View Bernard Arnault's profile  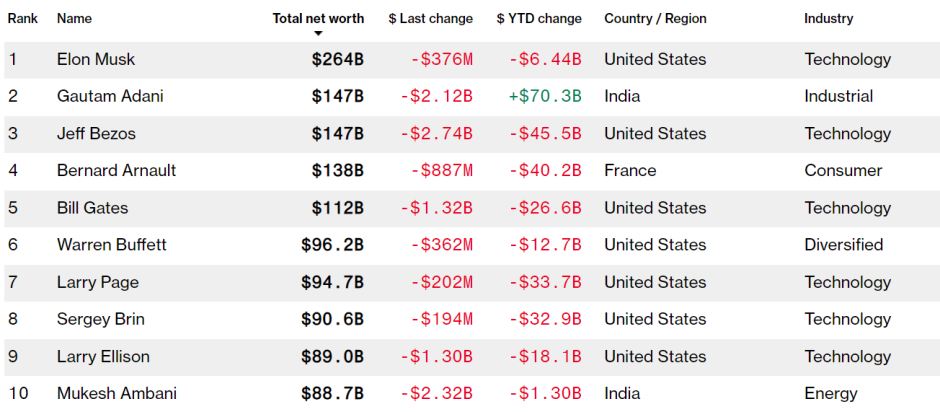coord(116,171)
